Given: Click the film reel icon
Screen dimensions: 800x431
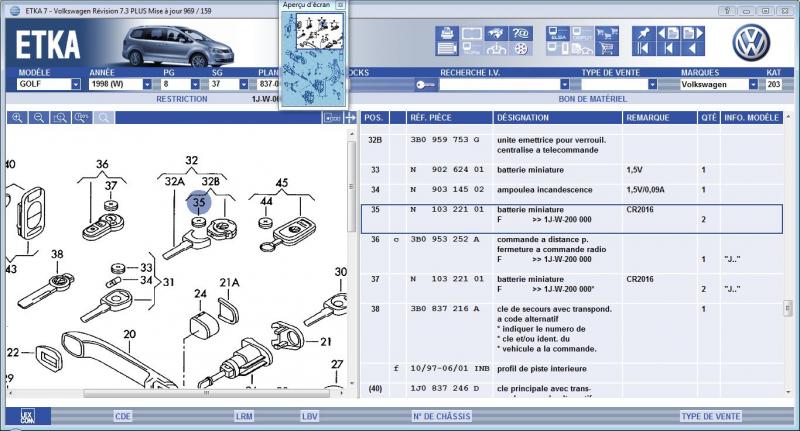Looking at the screenshot, I should coord(520,49).
